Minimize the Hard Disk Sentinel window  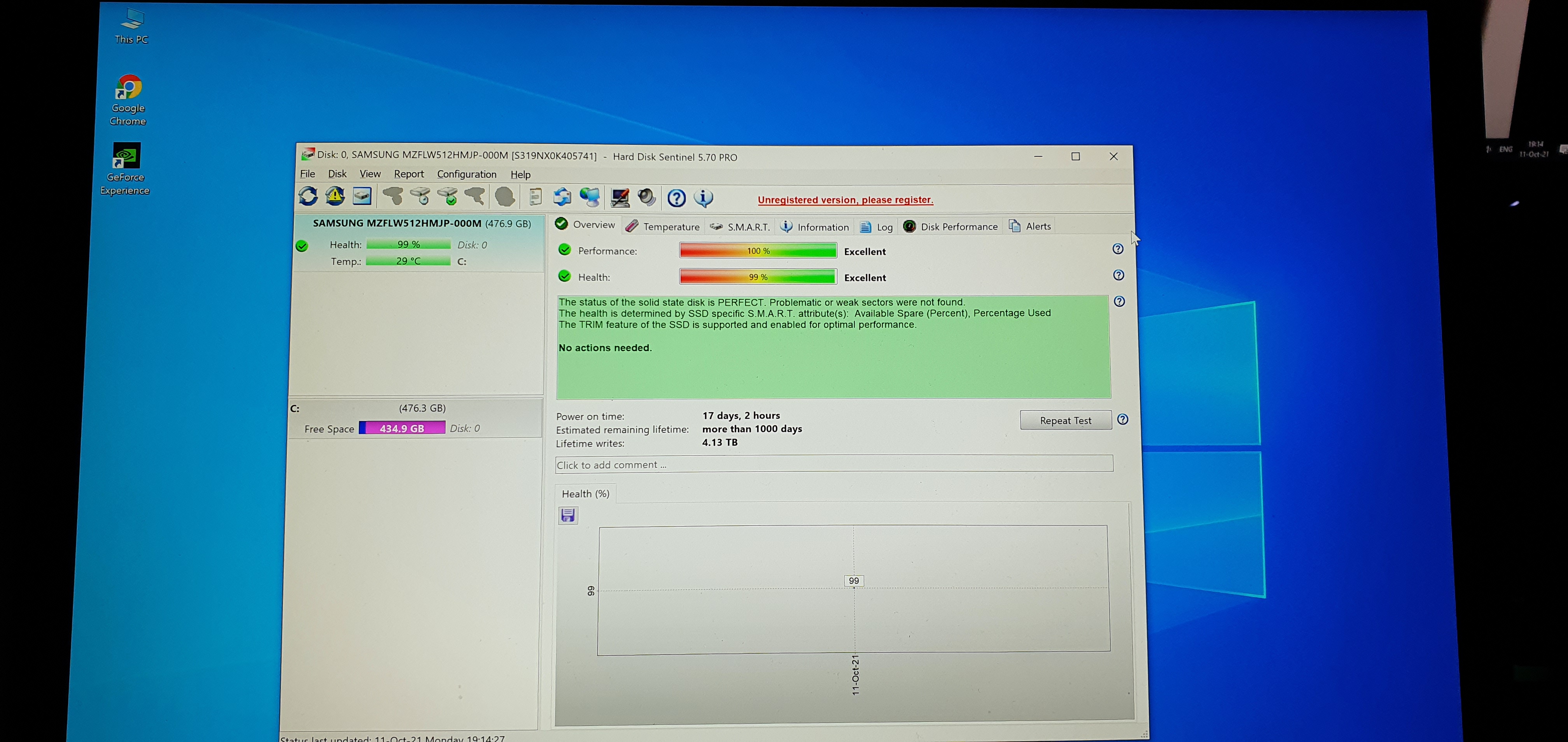1038,156
